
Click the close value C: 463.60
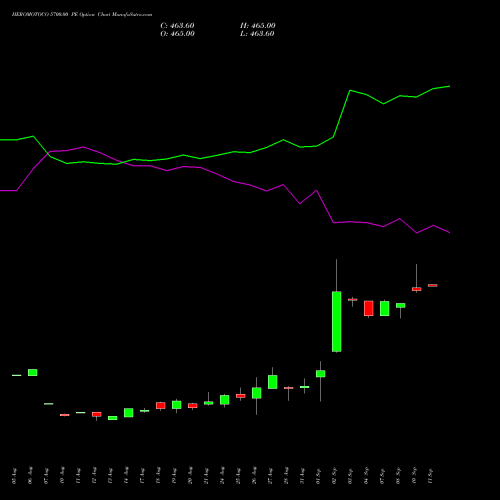[x=177, y=26]
